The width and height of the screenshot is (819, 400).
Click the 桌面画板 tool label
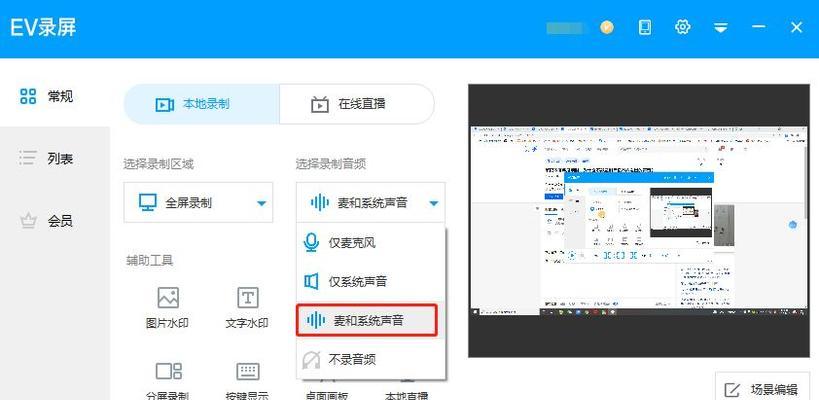click(x=326, y=396)
